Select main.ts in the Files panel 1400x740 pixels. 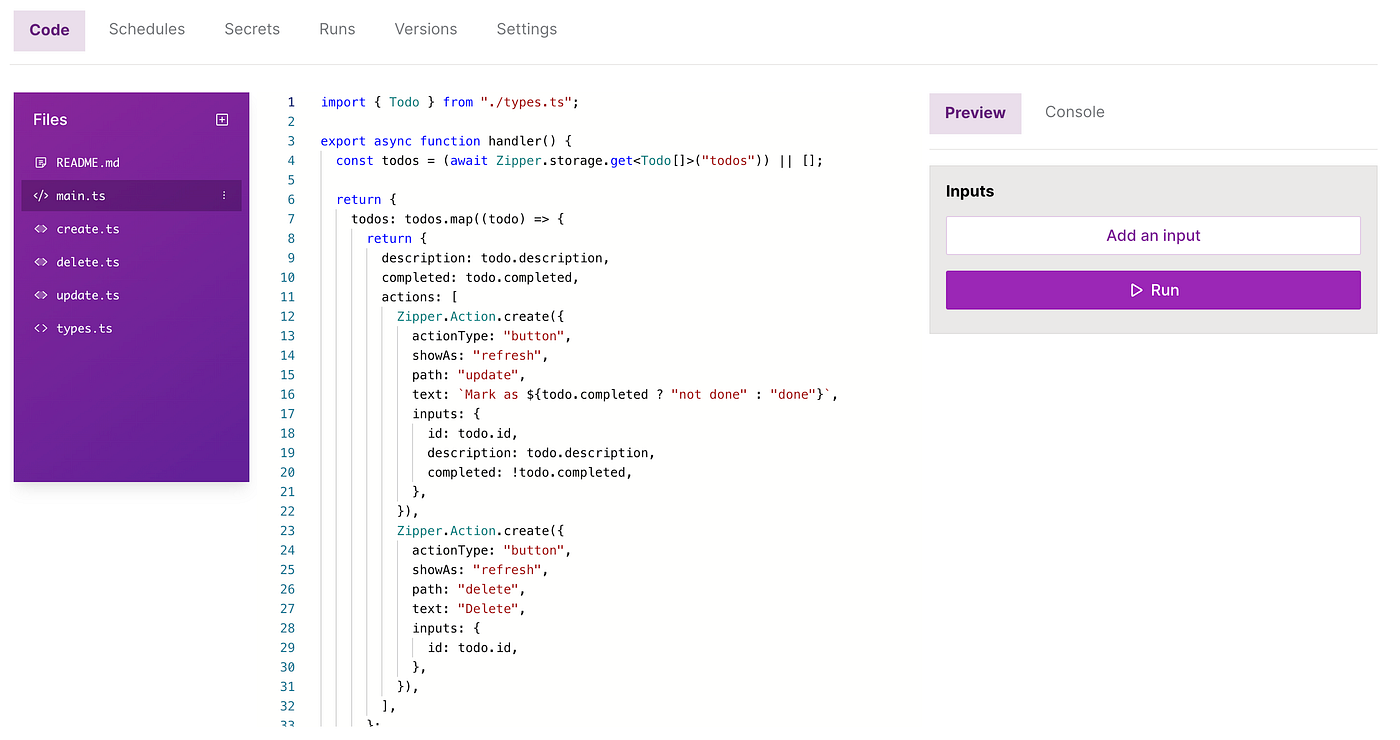132,196
